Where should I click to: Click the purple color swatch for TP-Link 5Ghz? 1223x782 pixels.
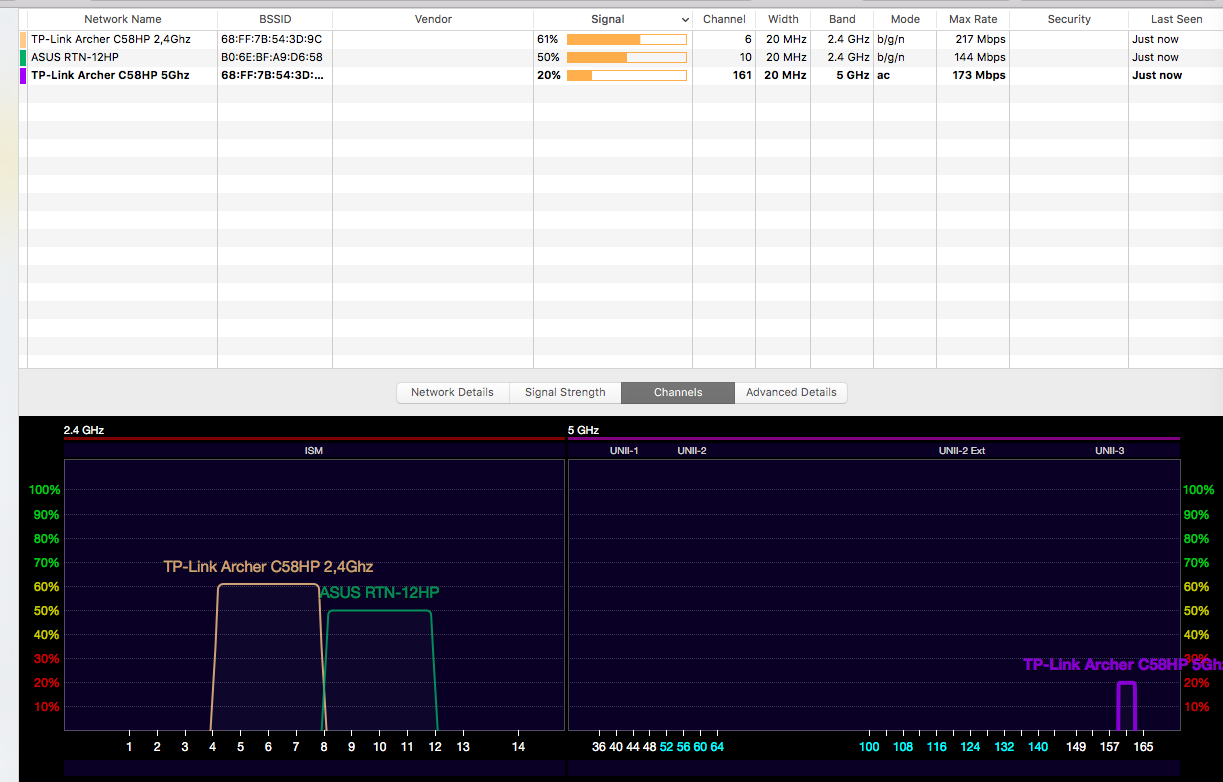coord(23,75)
